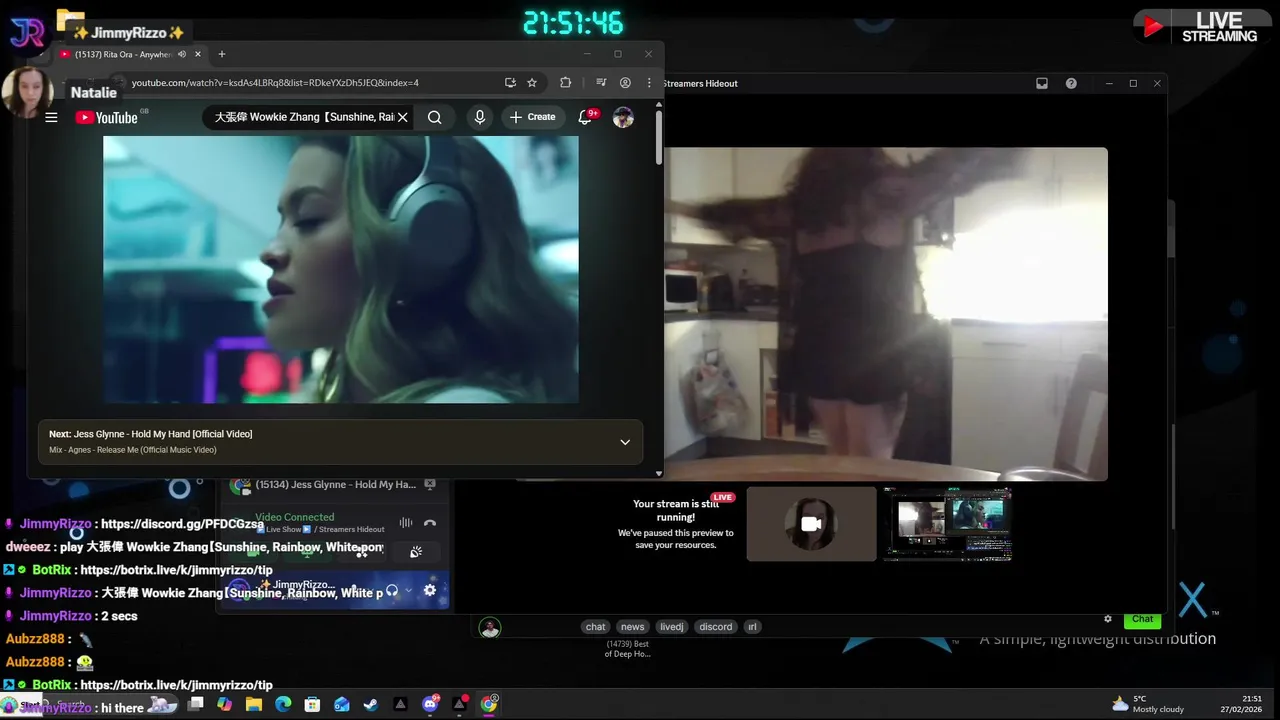Open the YouTube Create menu

(x=532, y=117)
